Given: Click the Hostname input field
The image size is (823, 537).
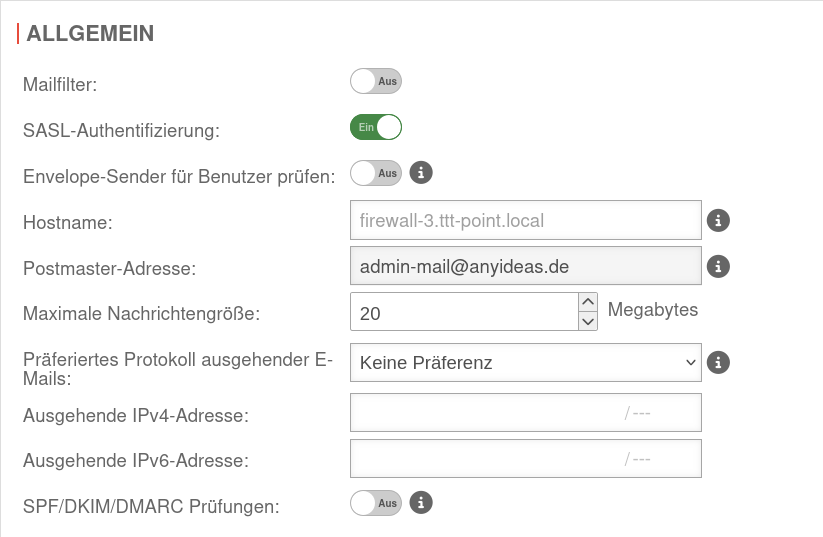Looking at the screenshot, I should (525, 220).
